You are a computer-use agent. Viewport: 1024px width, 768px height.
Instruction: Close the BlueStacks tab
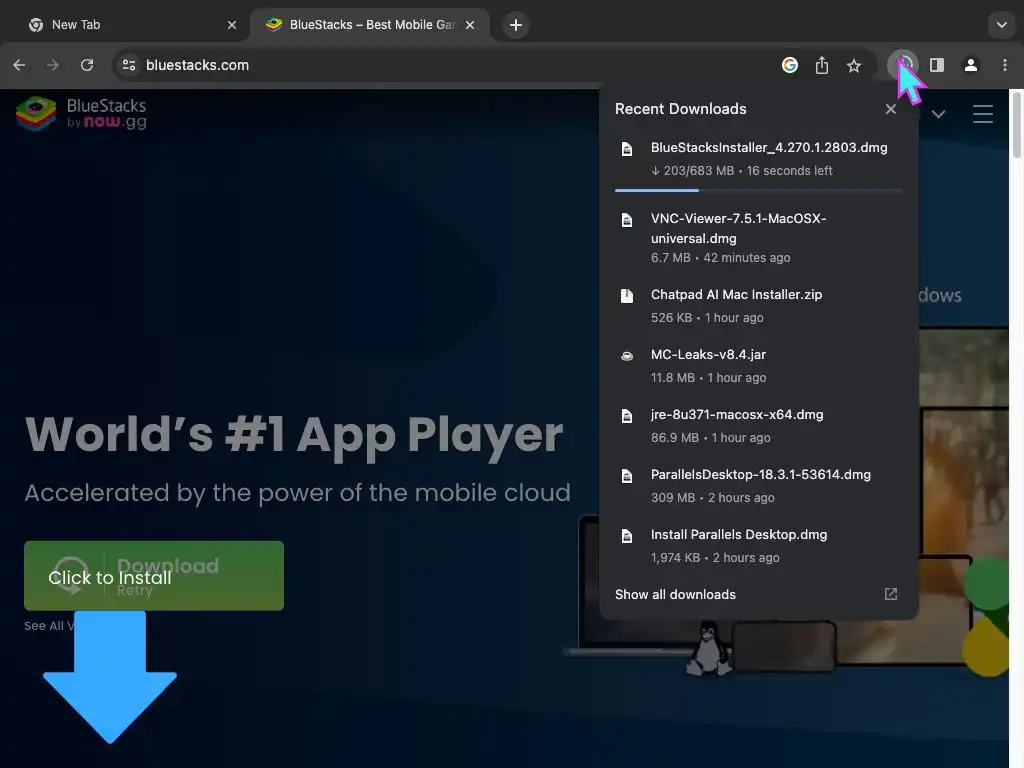click(470, 25)
